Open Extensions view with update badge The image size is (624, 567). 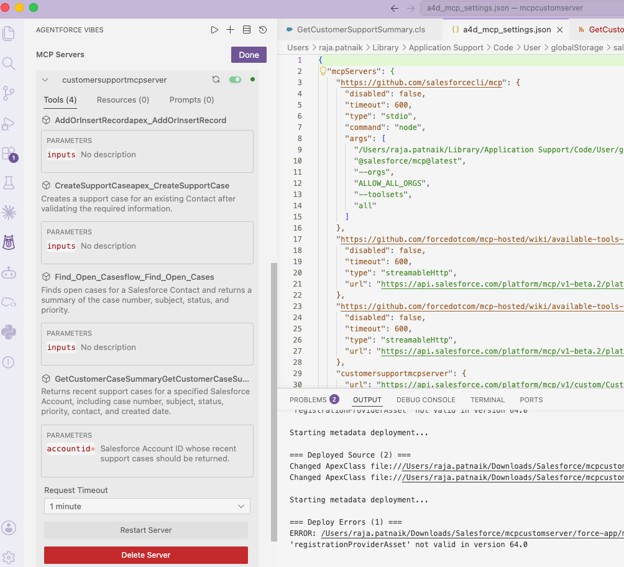point(10,154)
